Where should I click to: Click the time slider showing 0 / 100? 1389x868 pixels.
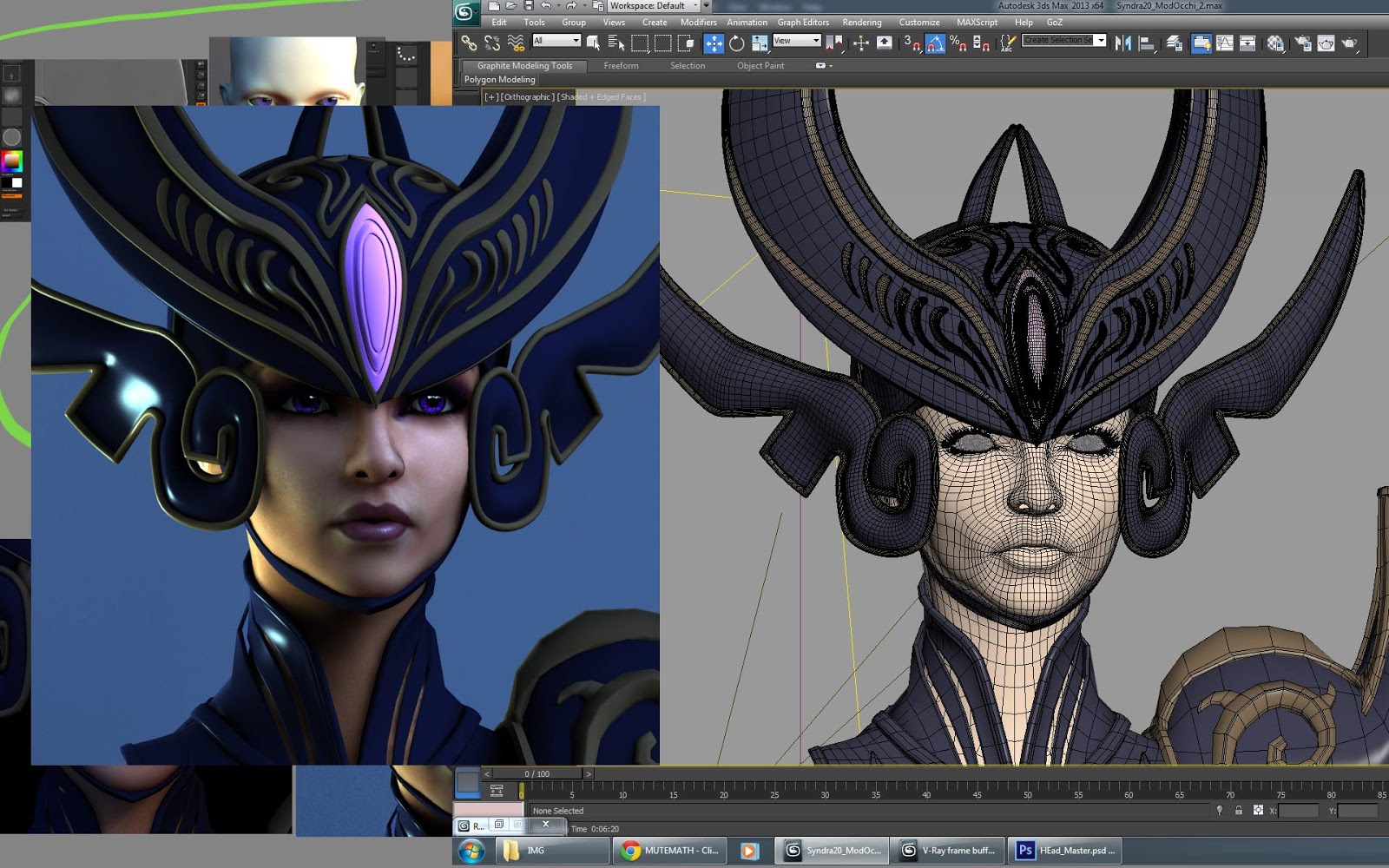coord(537,773)
